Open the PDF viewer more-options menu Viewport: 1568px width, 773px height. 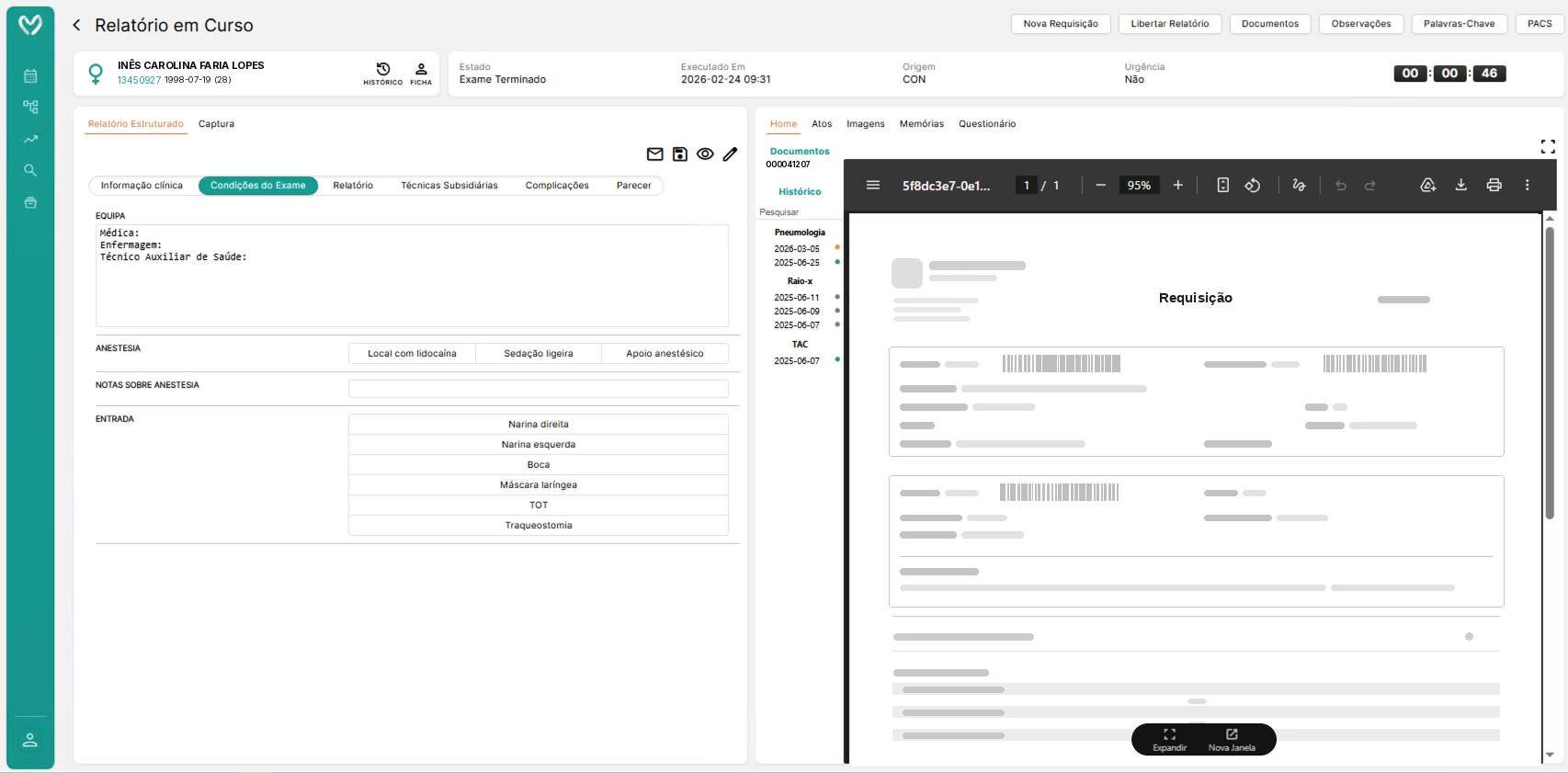click(x=1528, y=185)
